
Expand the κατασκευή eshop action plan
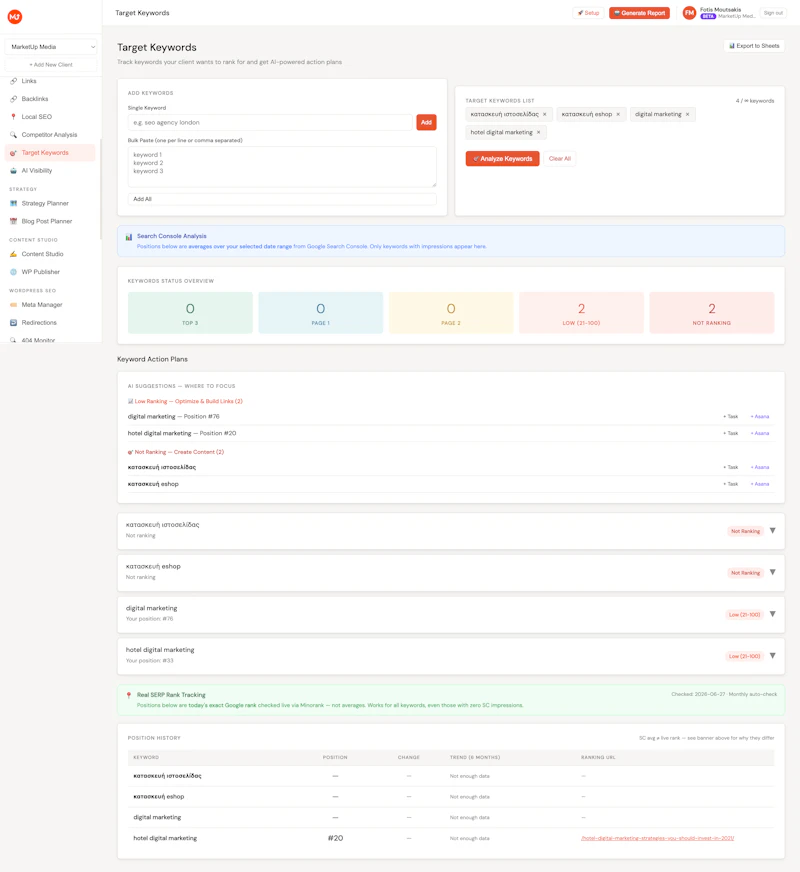click(773, 572)
